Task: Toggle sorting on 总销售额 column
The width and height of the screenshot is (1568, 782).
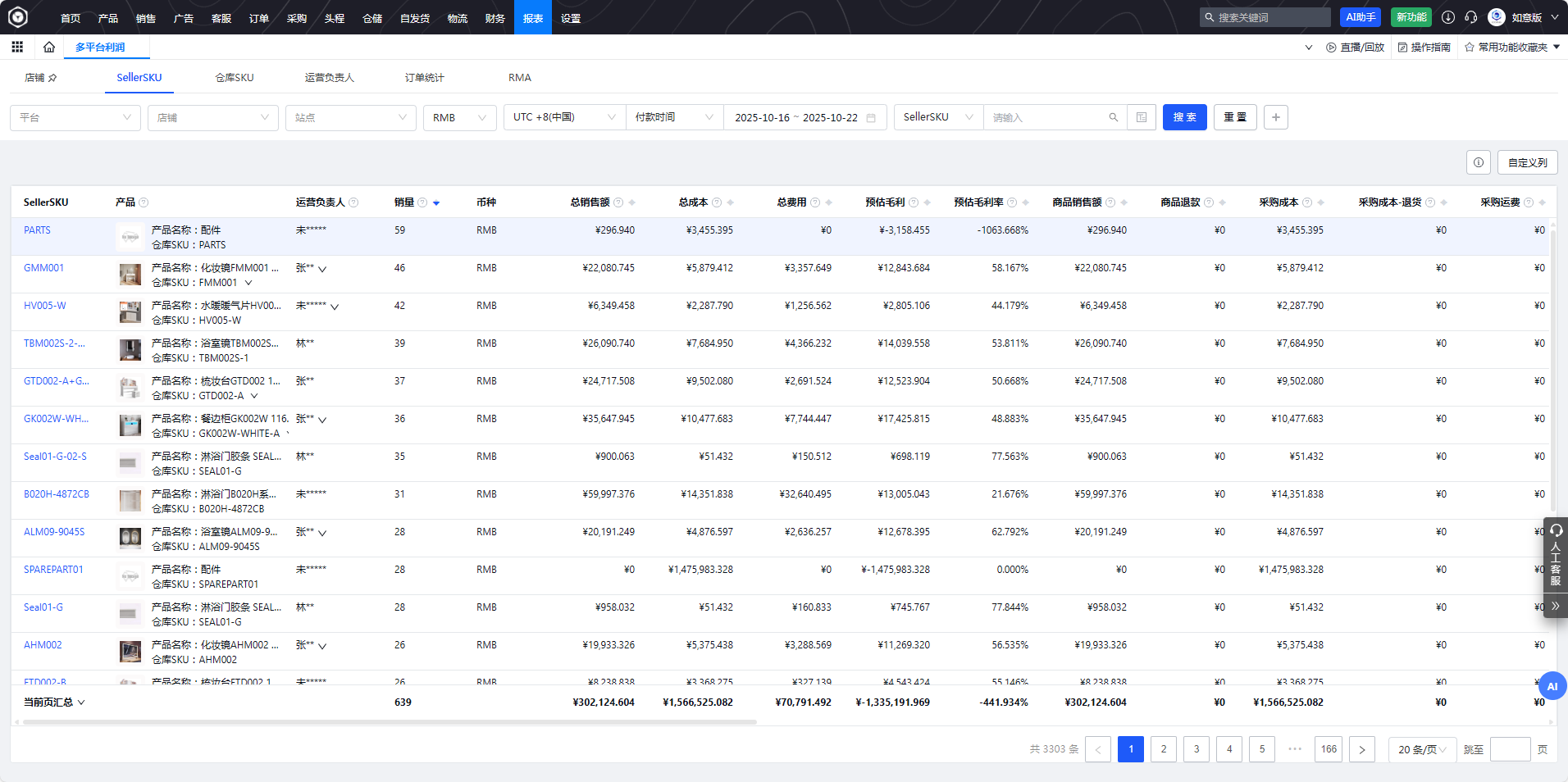Action: [632, 202]
